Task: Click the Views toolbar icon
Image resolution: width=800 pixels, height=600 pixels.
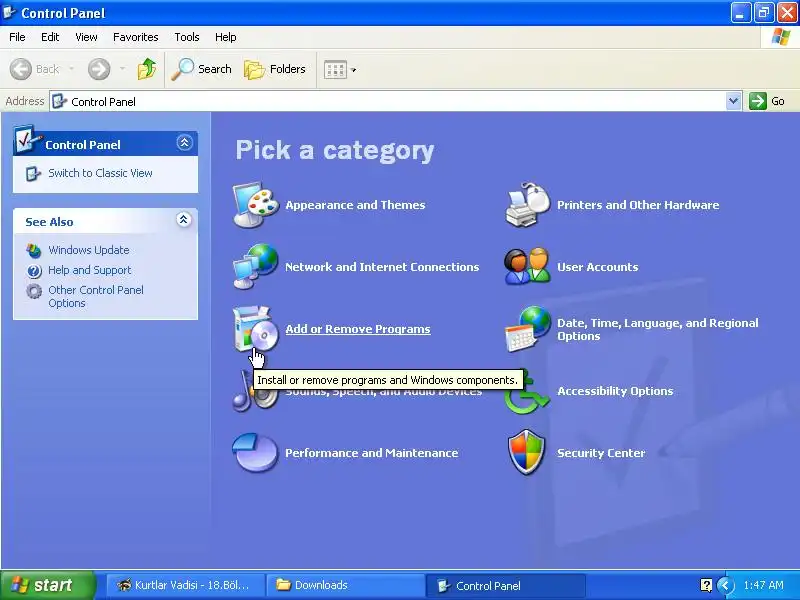Action: tap(335, 69)
